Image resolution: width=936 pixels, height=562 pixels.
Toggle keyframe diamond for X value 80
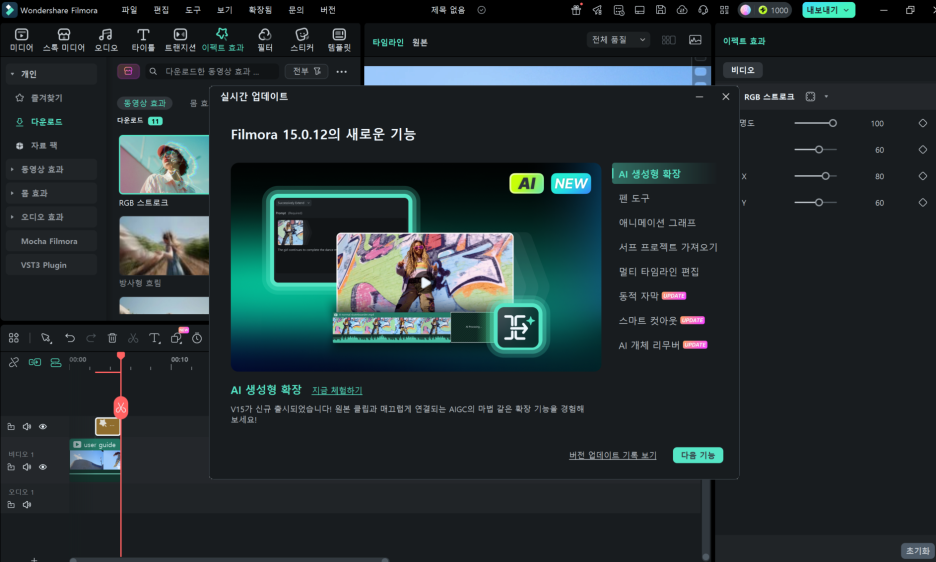(923, 176)
